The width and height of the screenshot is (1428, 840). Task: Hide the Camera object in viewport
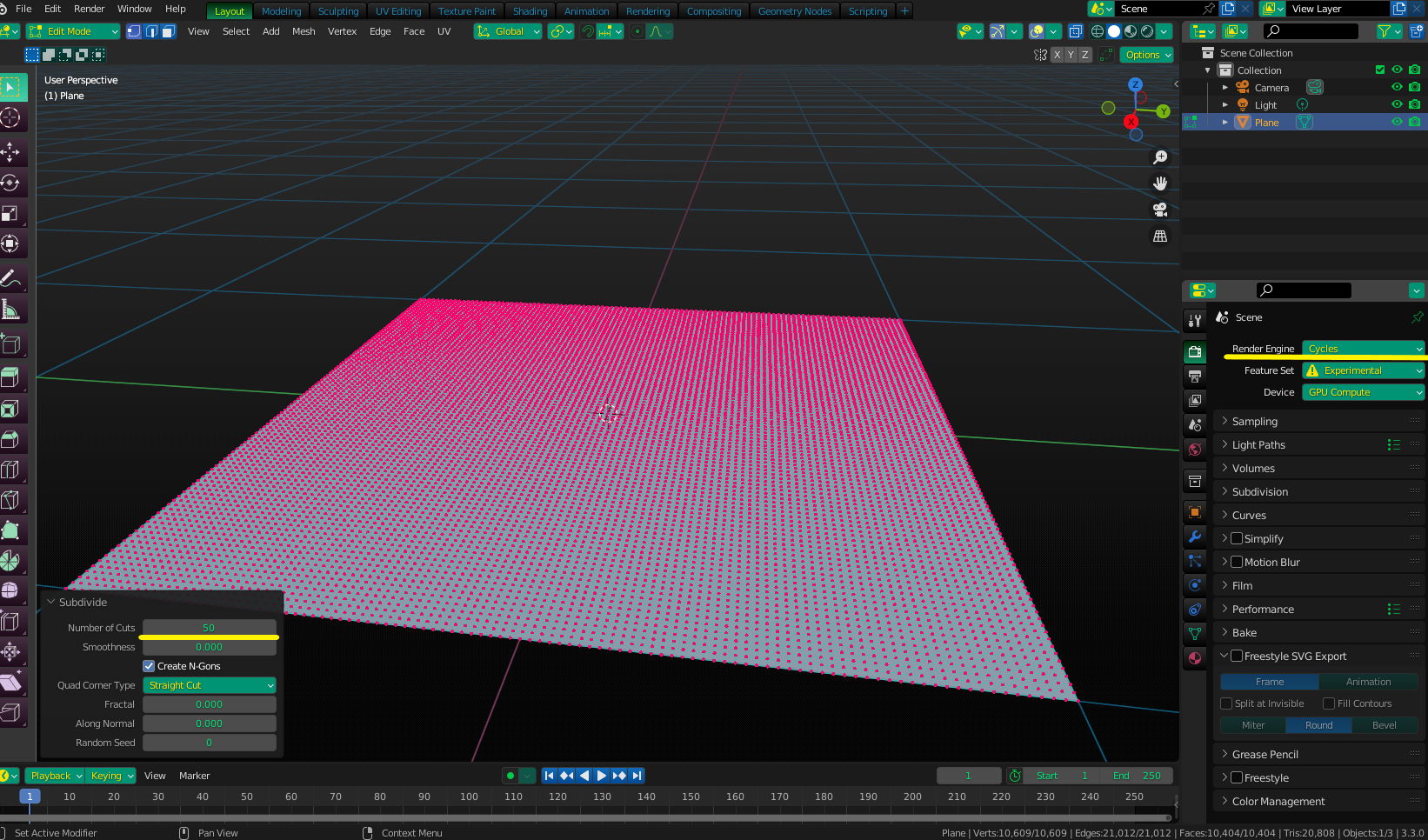click(1397, 87)
